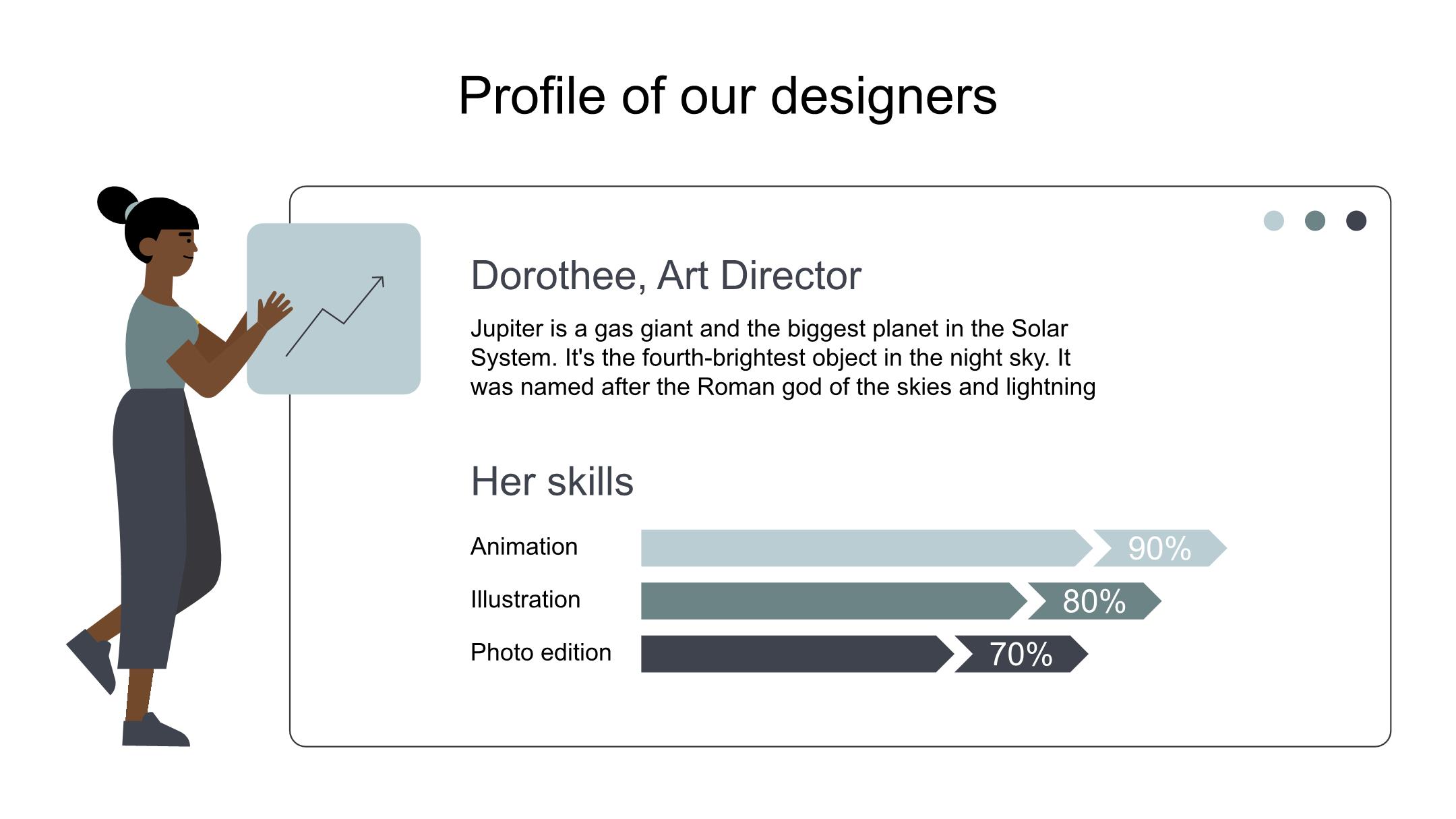Screen dimensions: 1456x819
Task: Click the Photo edition skill label
Action: pyautogui.click(x=541, y=653)
